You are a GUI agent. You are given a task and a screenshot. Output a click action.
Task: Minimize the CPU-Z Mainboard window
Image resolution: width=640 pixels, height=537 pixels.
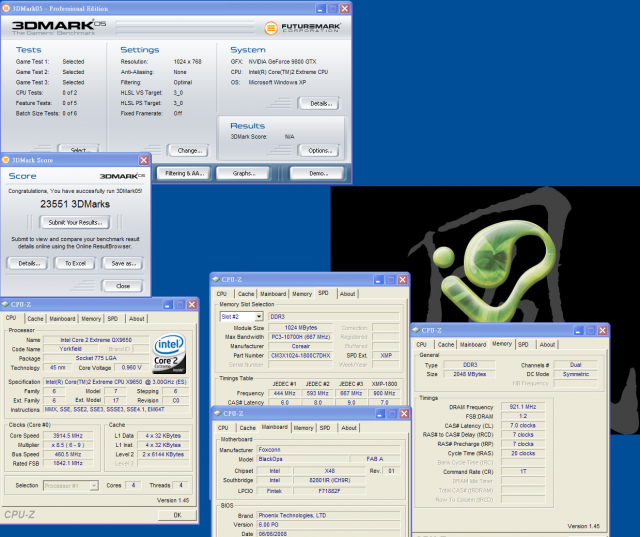[380, 414]
